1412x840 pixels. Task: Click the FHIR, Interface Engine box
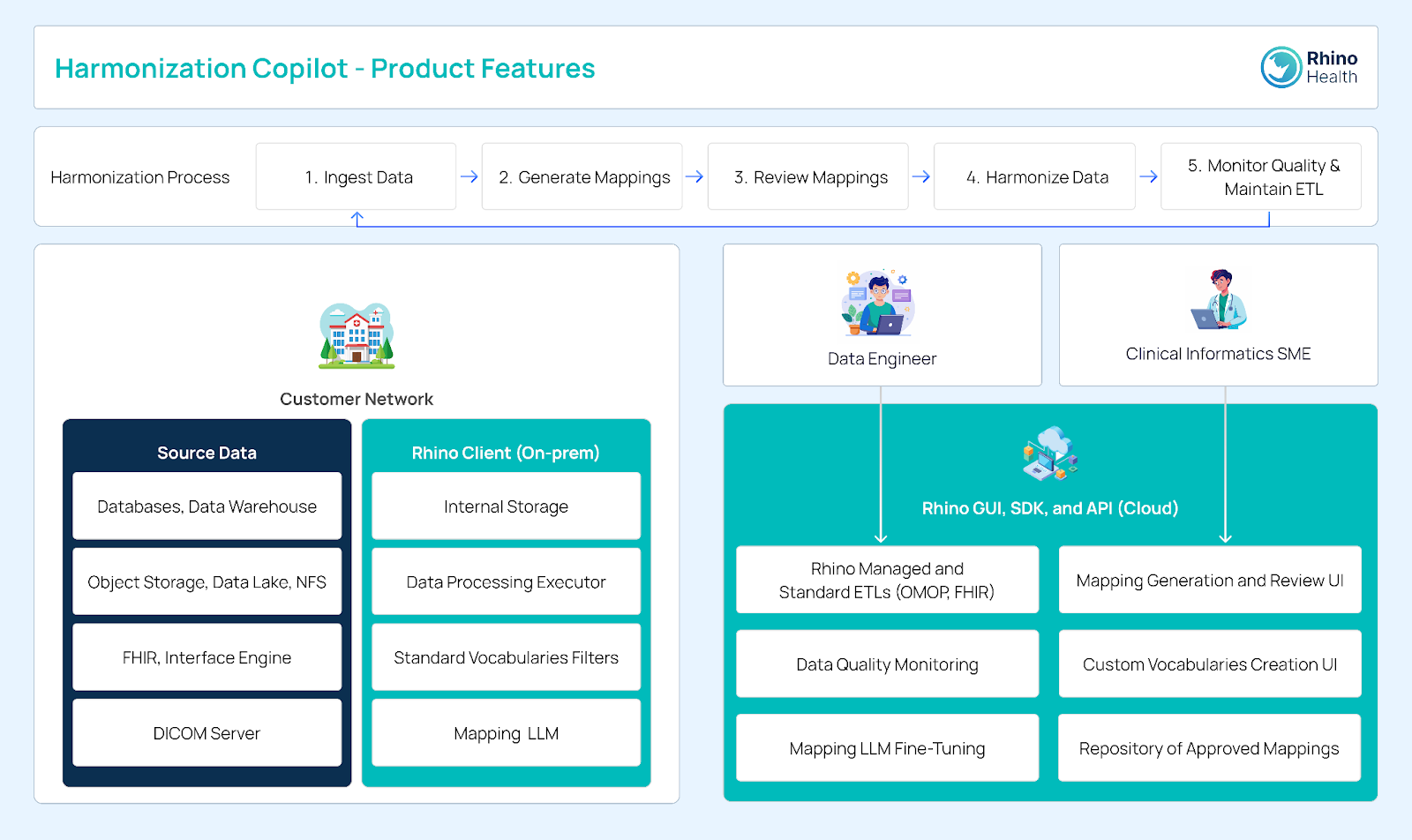pos(207,657)
